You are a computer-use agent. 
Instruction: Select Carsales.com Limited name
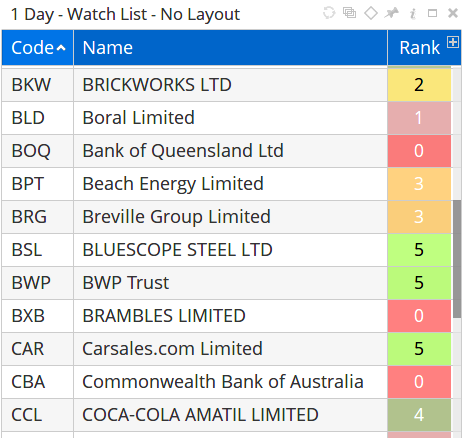pos(230,349)
